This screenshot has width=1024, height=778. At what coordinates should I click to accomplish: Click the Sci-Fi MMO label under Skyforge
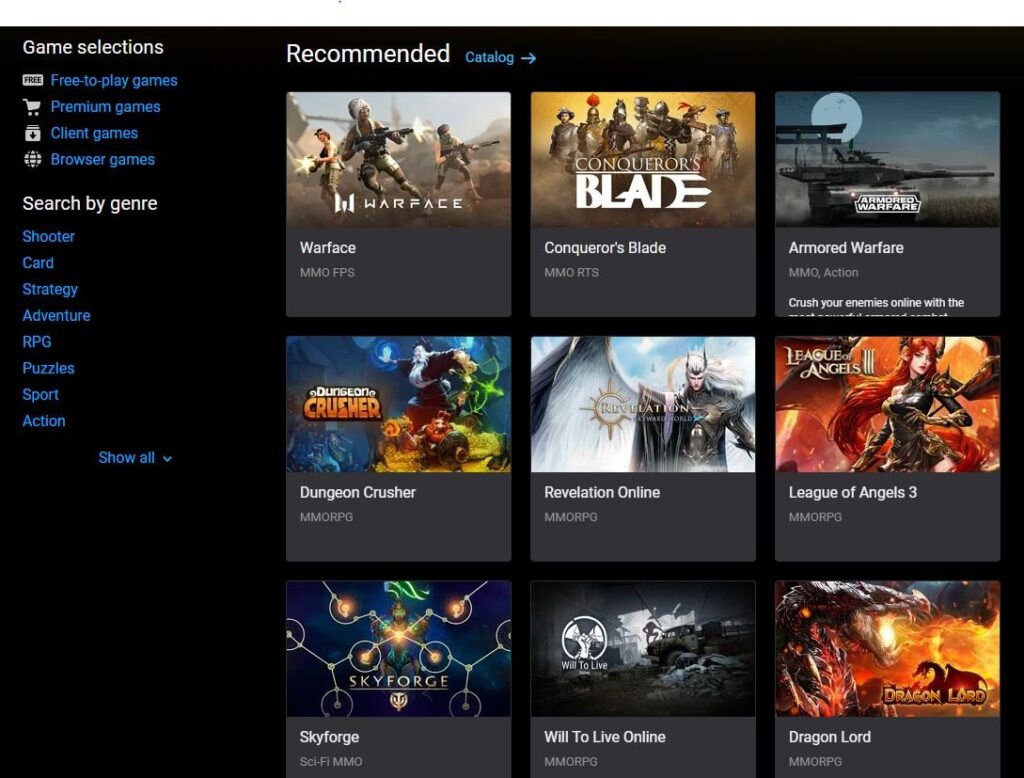pyautogui.click(x=331, y=762)
